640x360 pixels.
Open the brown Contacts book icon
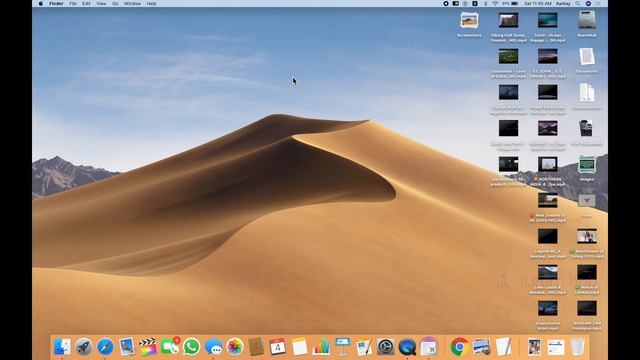tap(256, 347)
